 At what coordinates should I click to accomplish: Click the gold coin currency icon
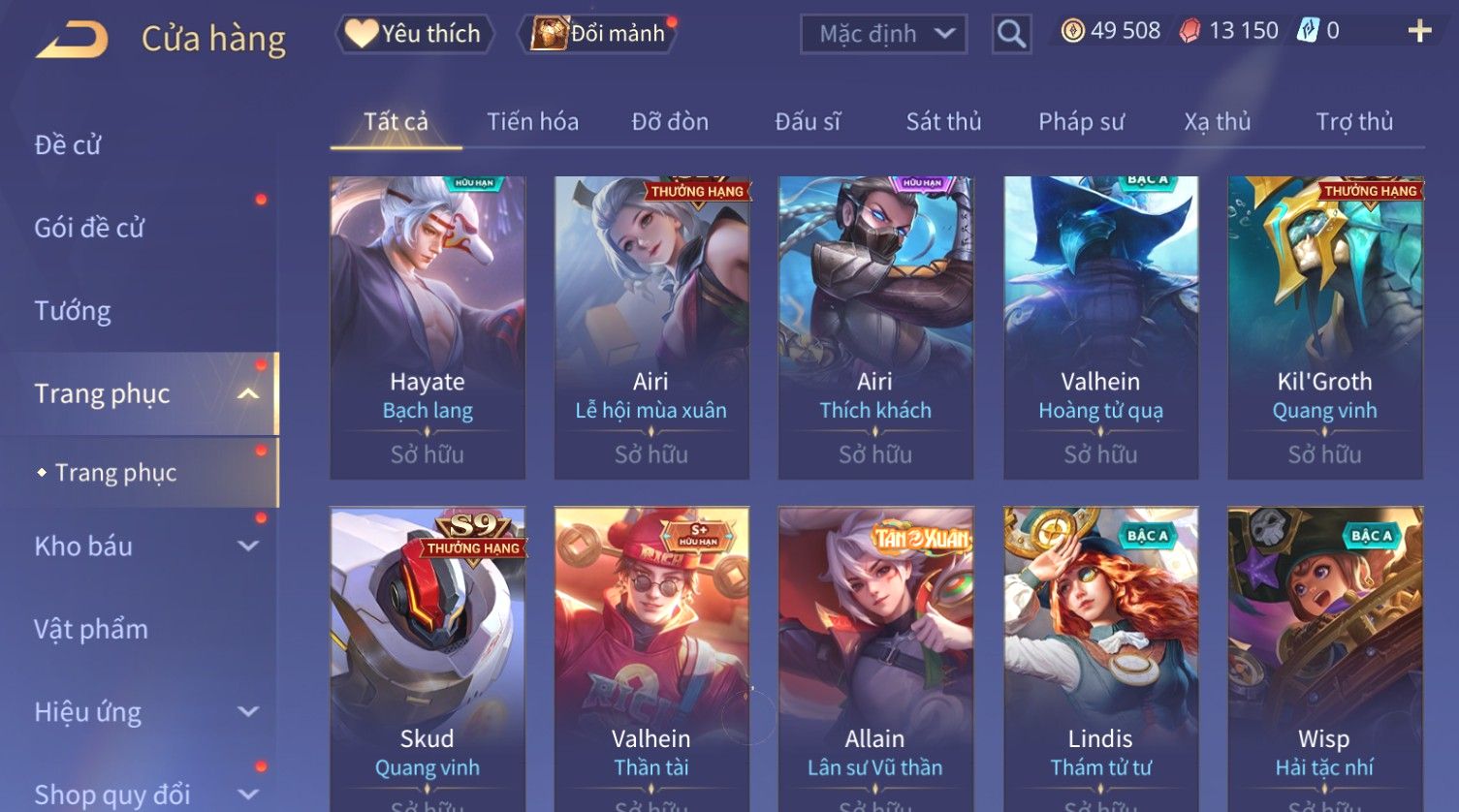tap(1072, 32)
